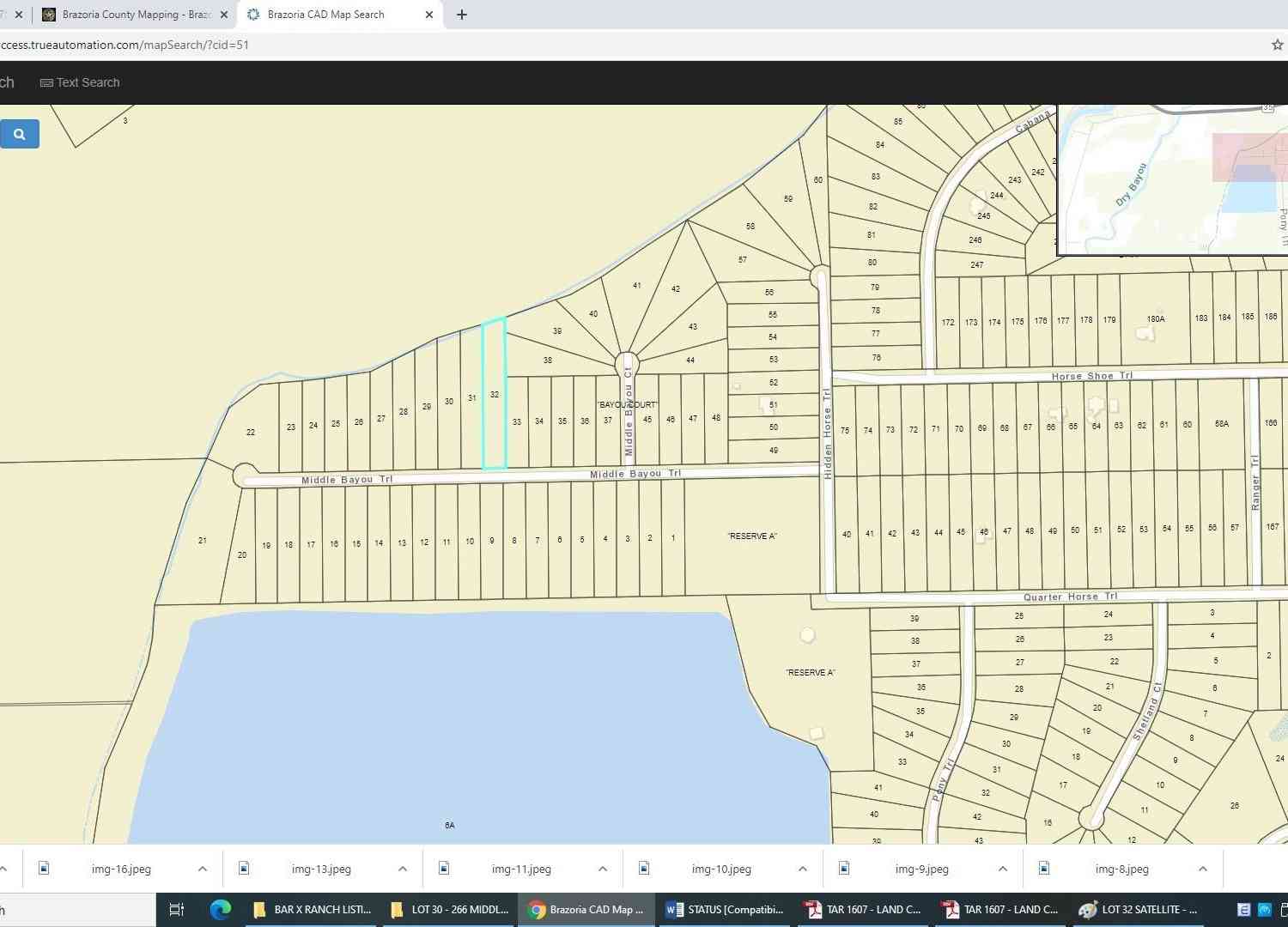Select lot 172 on the map
The image size is (1288, 927).
pyautogui.click(x=947, y=323)
